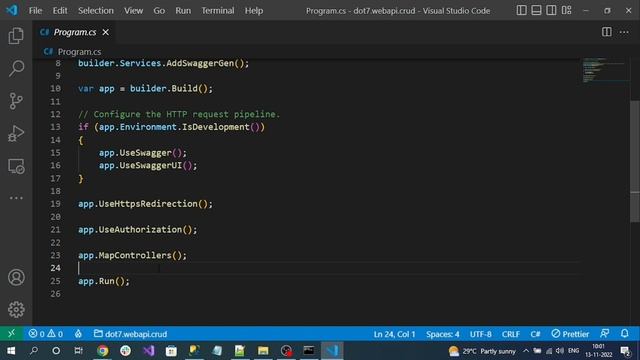The width and height of the screenshot is (640, 360).
Task: Click on app.MapControllers(); code line
Action: point(132,255)
